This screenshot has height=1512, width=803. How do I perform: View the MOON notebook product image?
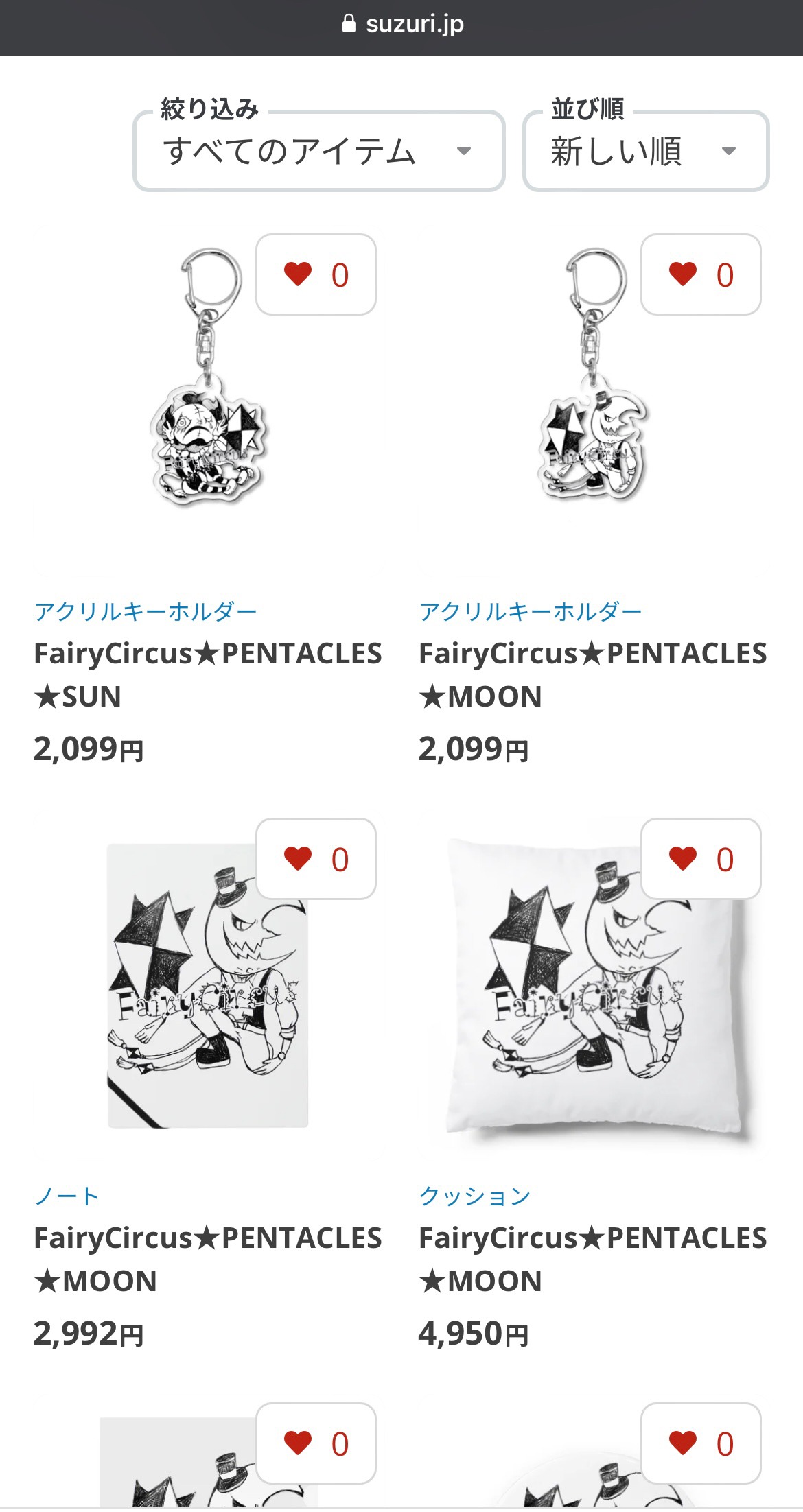pyautogui.click(x=208, y=985)
